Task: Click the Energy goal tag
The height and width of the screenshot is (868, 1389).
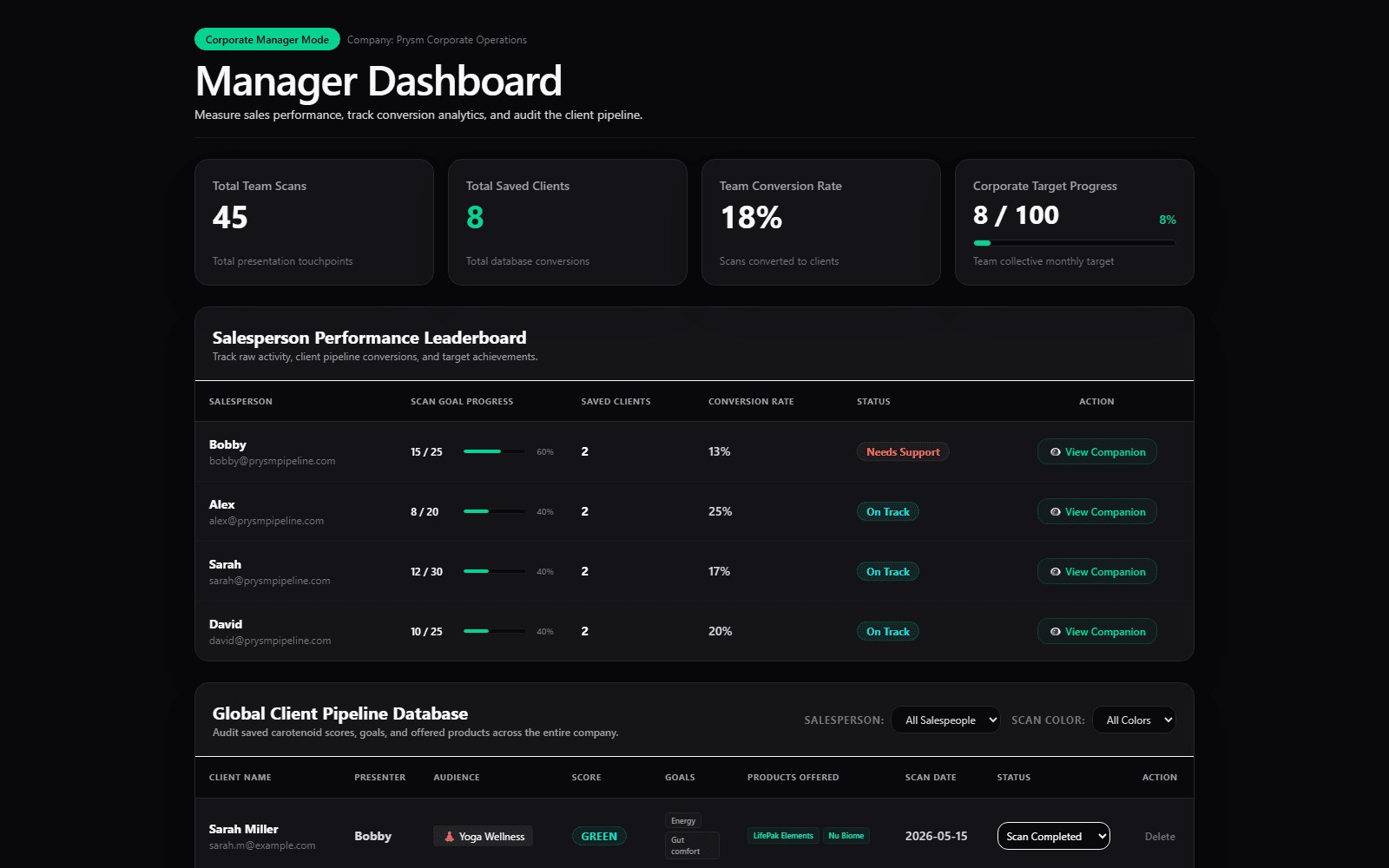Action: (x=683, y=821)
